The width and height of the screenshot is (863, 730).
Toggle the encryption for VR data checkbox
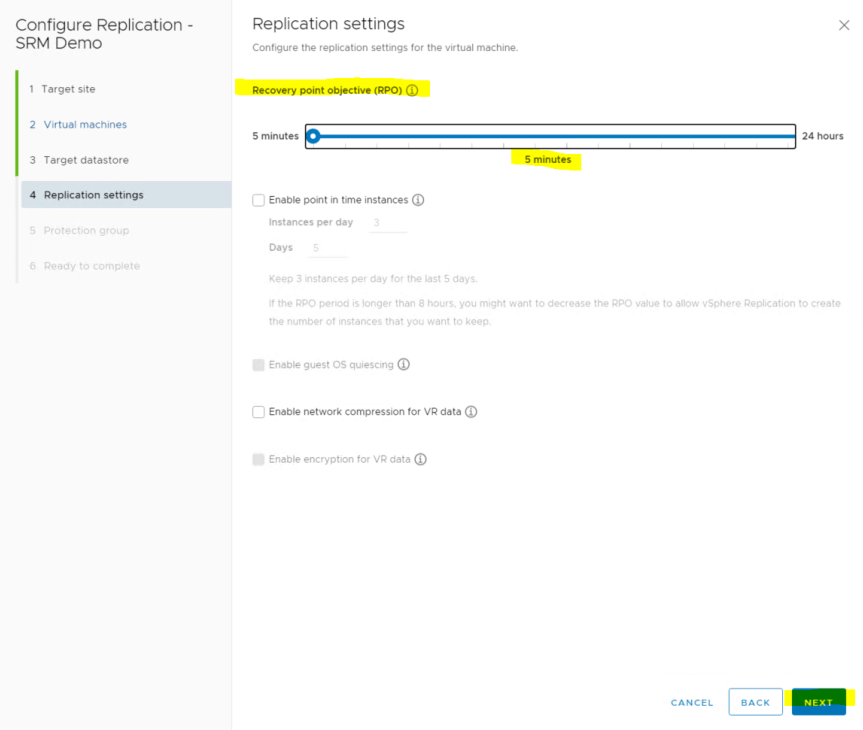[259, 460]
